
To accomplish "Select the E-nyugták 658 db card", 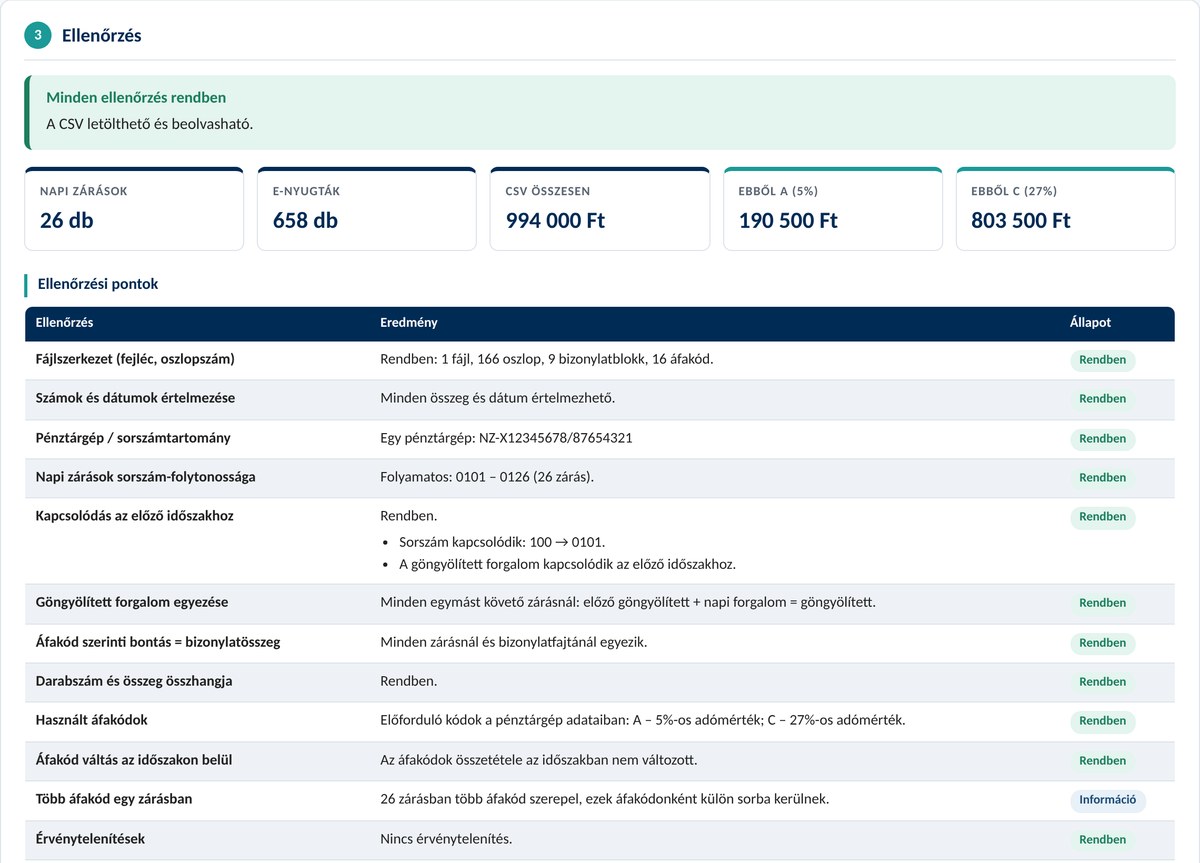I will coord(367,208).
